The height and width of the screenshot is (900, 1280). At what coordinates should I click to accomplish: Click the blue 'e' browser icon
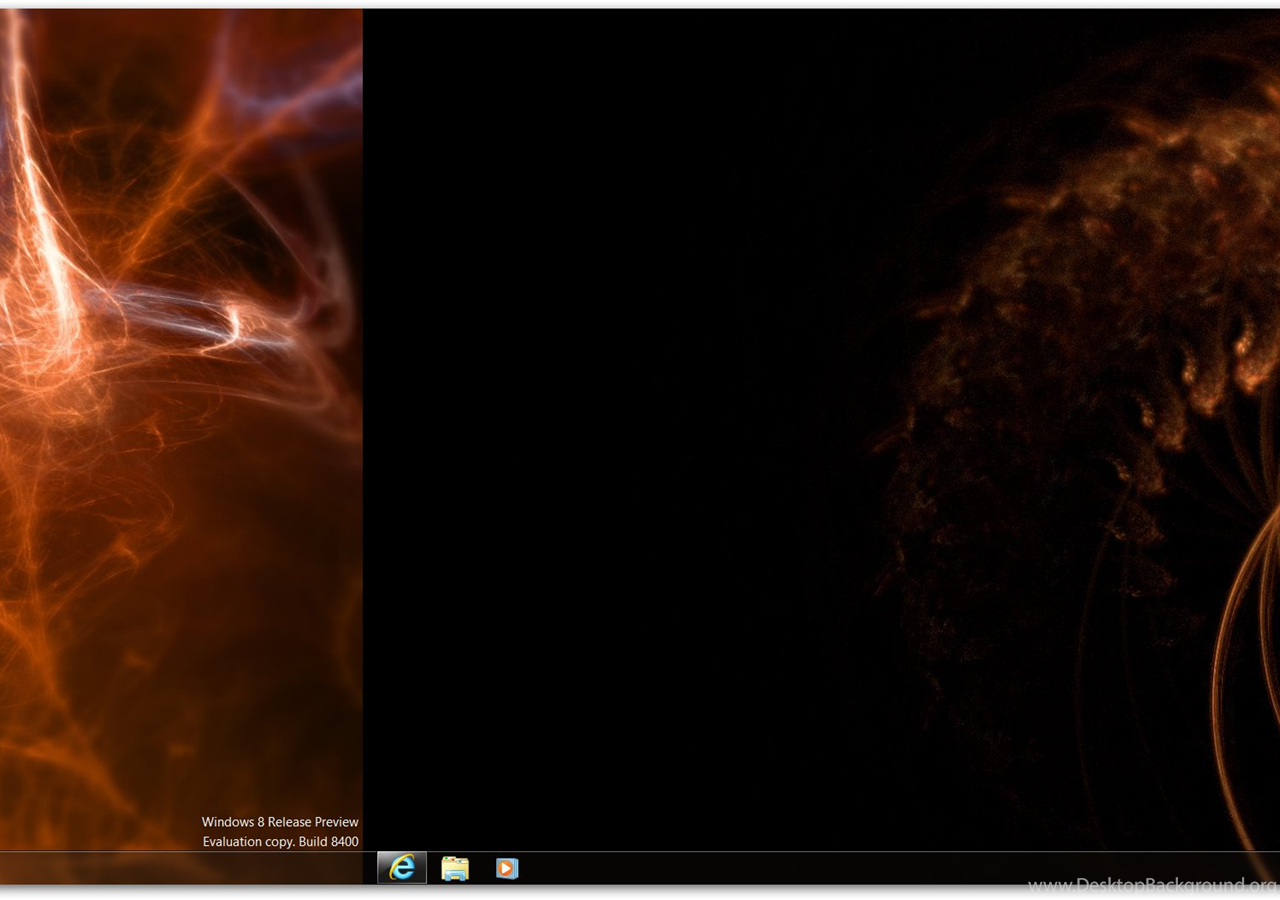402,868
